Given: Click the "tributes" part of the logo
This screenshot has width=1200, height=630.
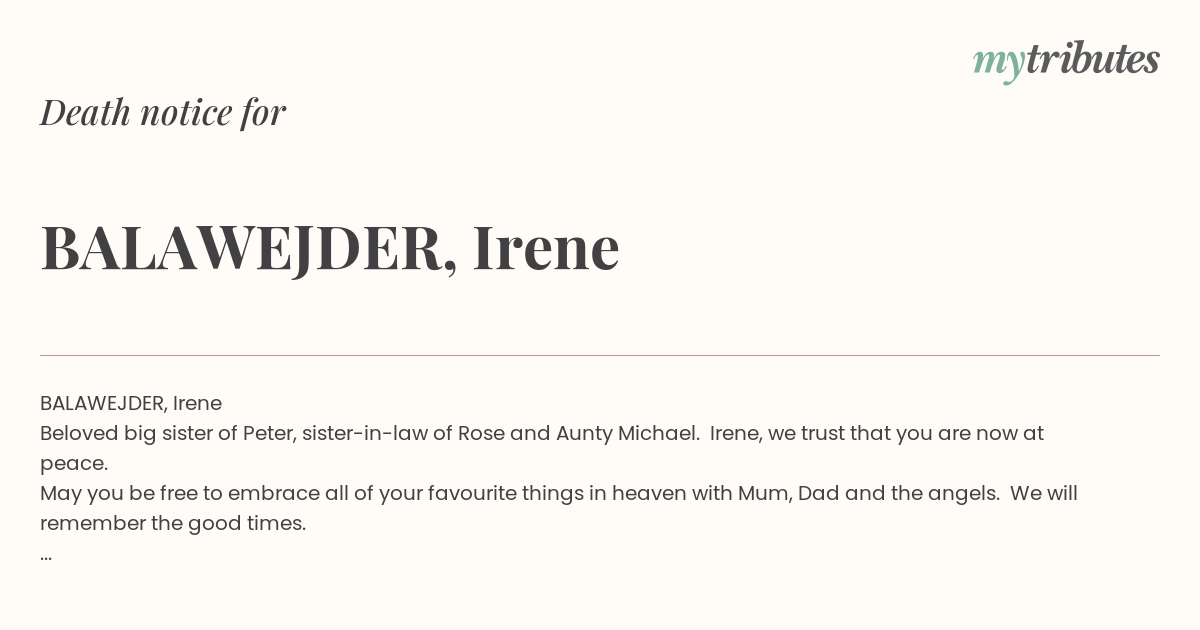Looking at the screenshot, I should [1092, 58].
